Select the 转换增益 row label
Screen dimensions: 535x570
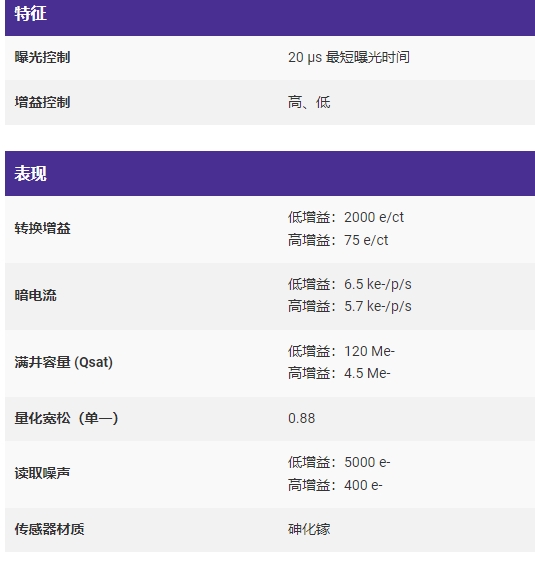coord(42,228)
